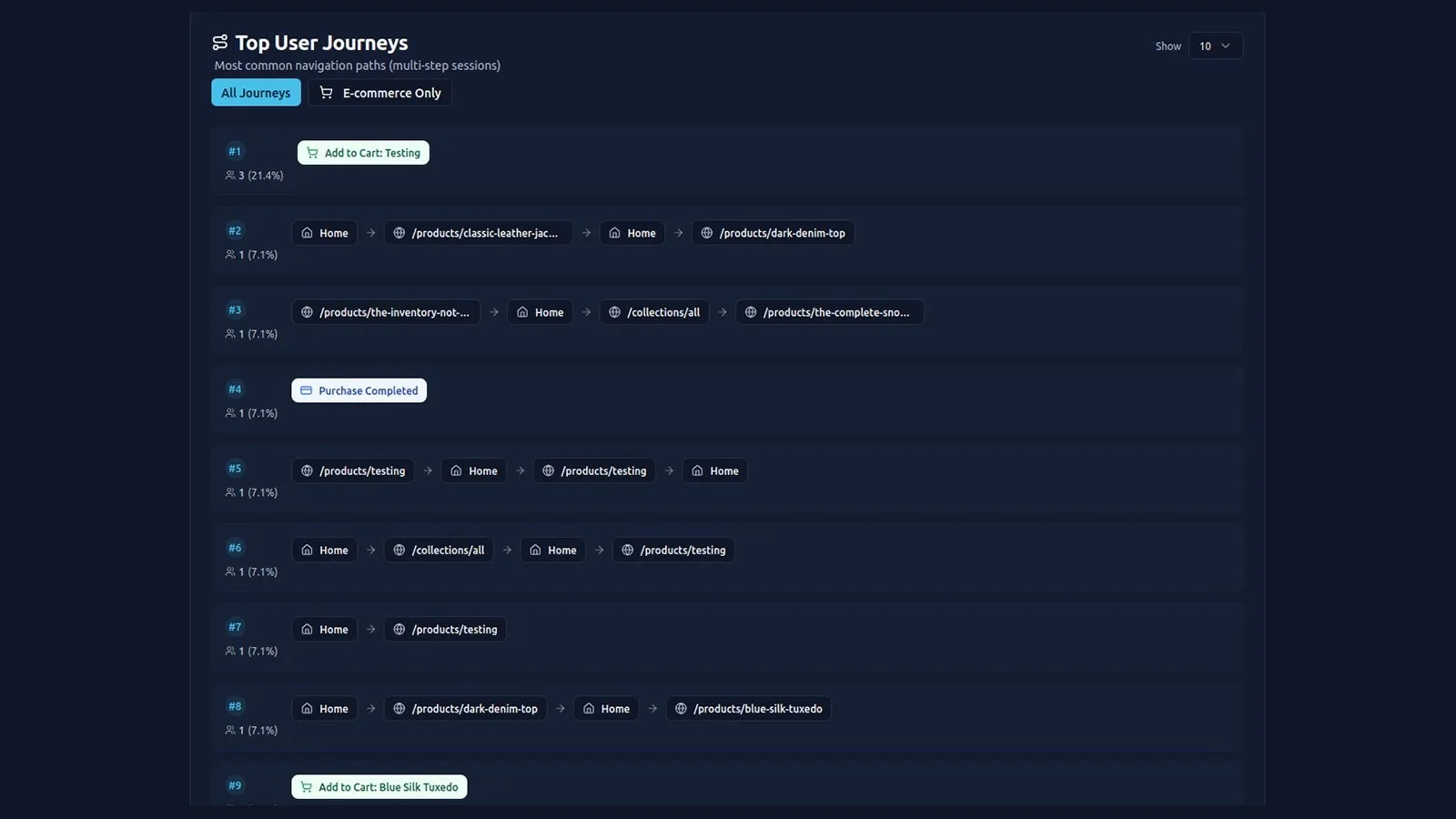
Task: Click /products/dark-denim-top chip in journey #8
Action: tap(466, 708)
